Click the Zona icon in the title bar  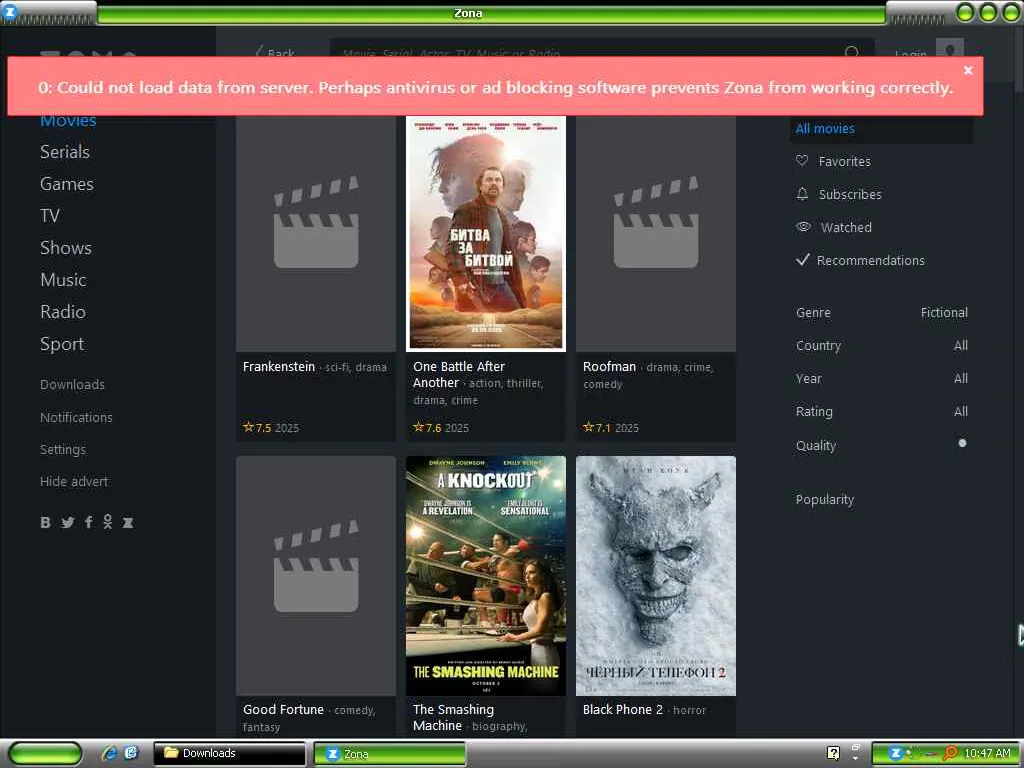[x=10, y=10]
